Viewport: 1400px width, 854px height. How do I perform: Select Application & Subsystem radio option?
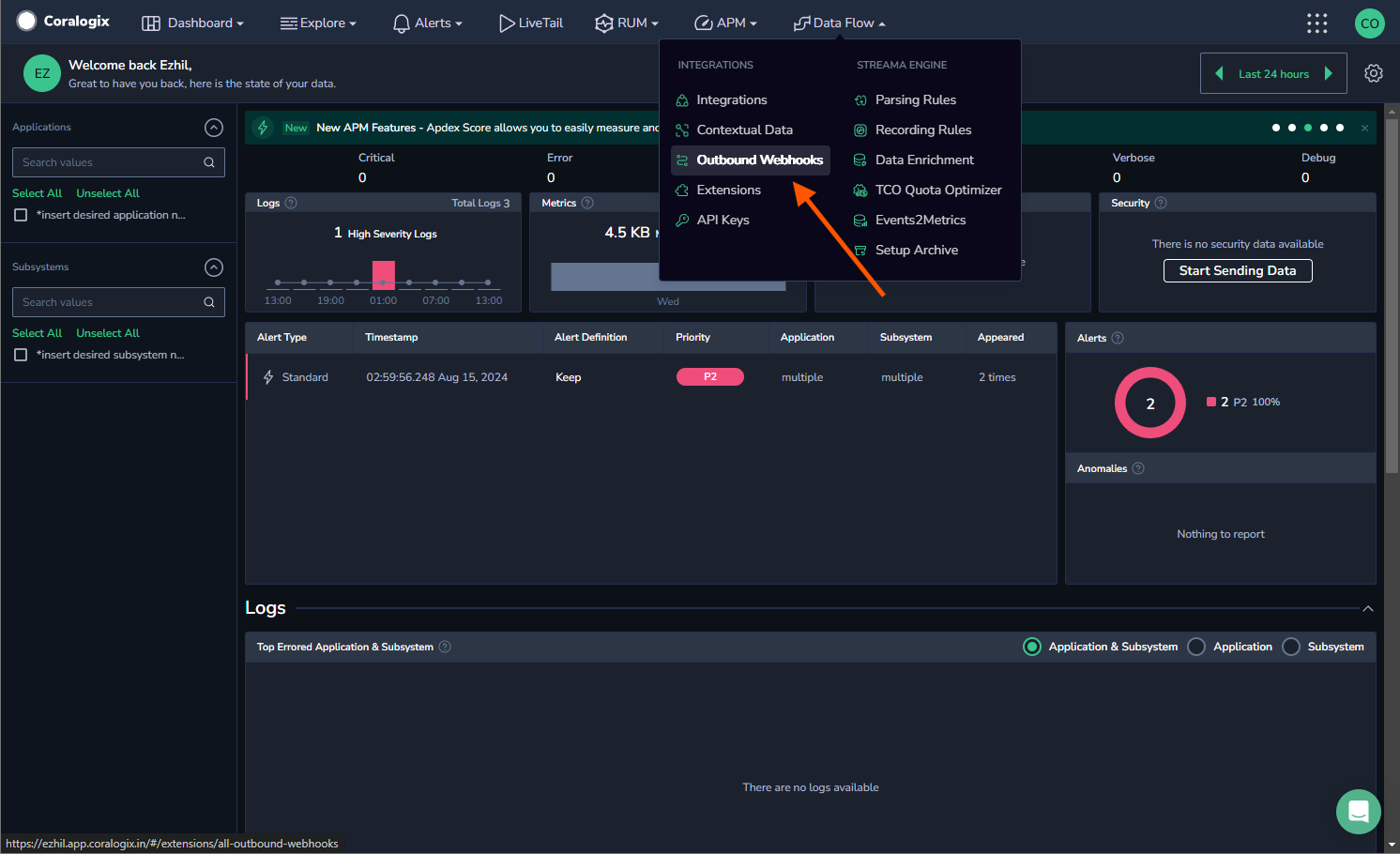[x=1032, y=647]
